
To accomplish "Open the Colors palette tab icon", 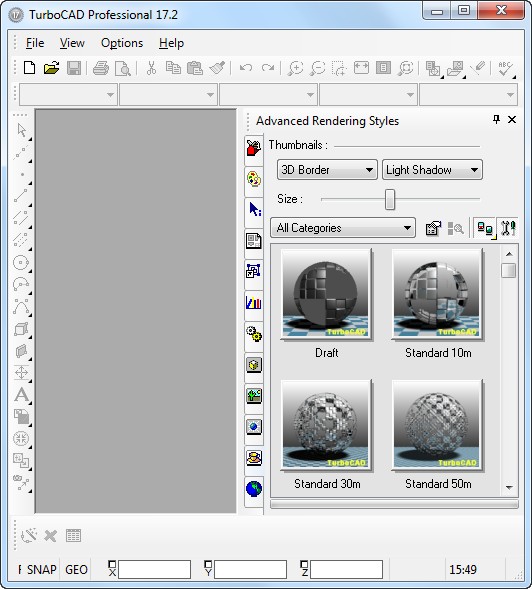I will click(254, 179).
